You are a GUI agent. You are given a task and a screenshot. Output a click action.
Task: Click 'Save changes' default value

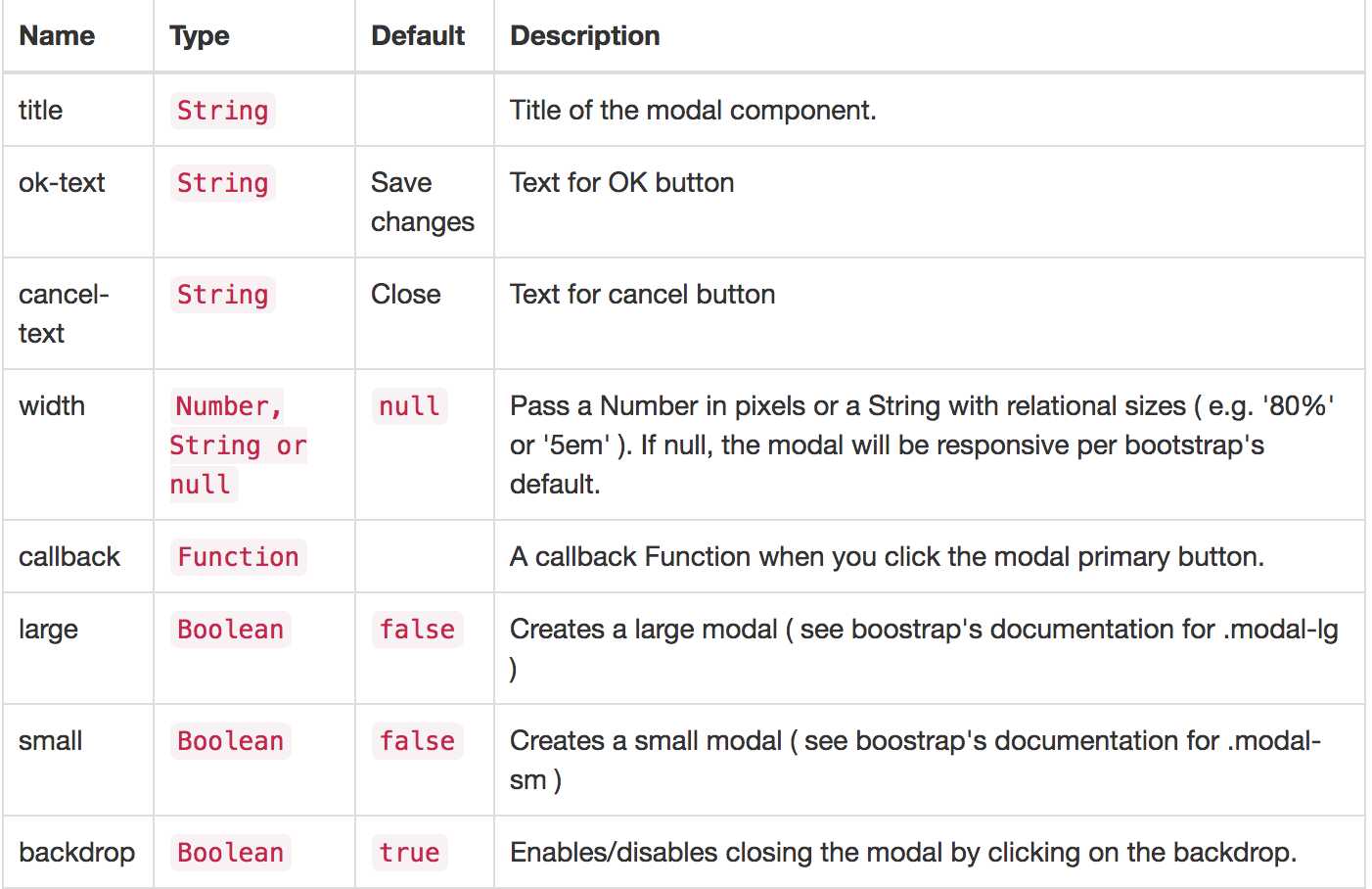tap(423, 203)
